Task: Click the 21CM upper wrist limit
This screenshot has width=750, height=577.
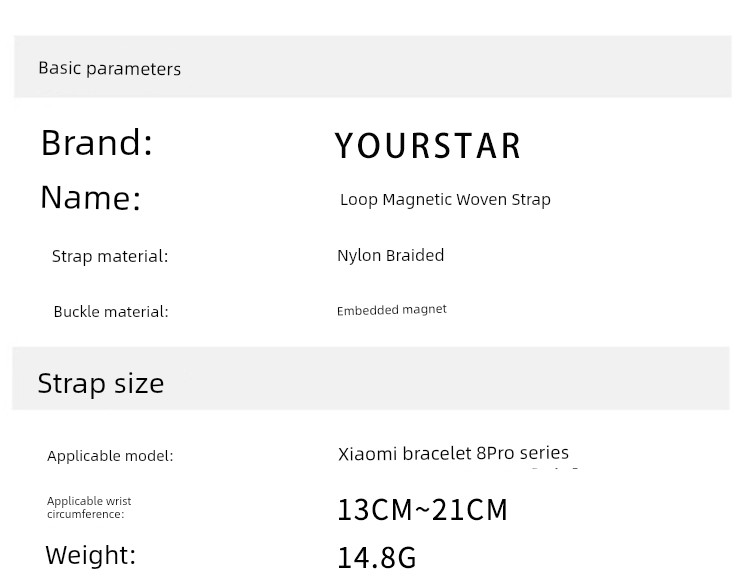Action: click(x=469, y=510)
